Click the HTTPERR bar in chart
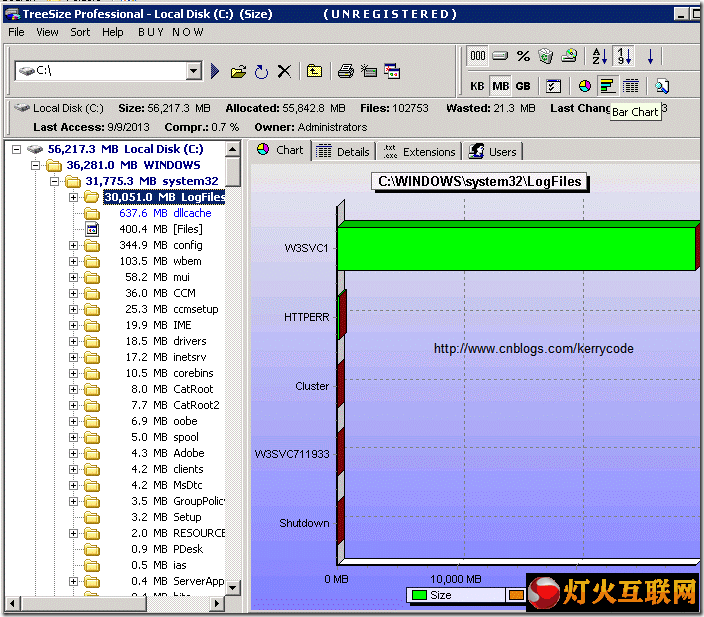The width and height of the screenshot is (704, 617). pos(342,314)
